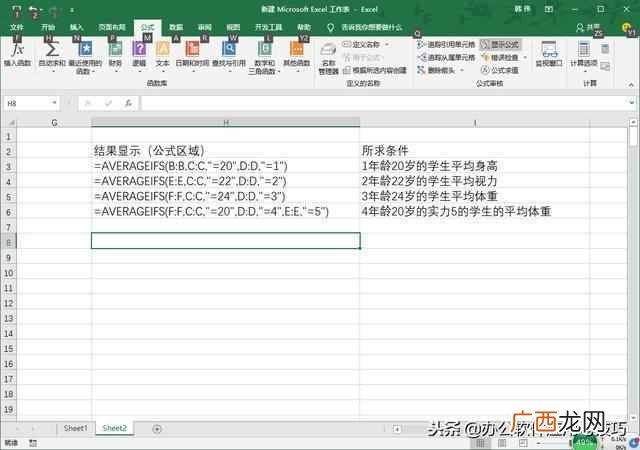Click the formula bar input area
The height and width of the screenshot is (450, 640).
[384, 104]
